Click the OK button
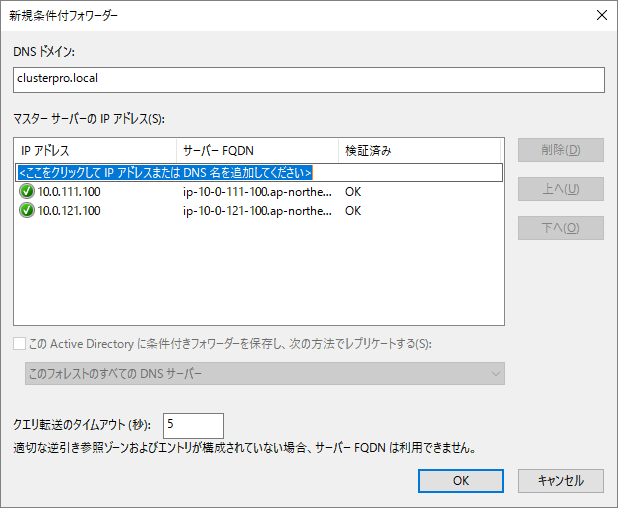The width and height of the screenshot is (618, 508). coord(460,480)
